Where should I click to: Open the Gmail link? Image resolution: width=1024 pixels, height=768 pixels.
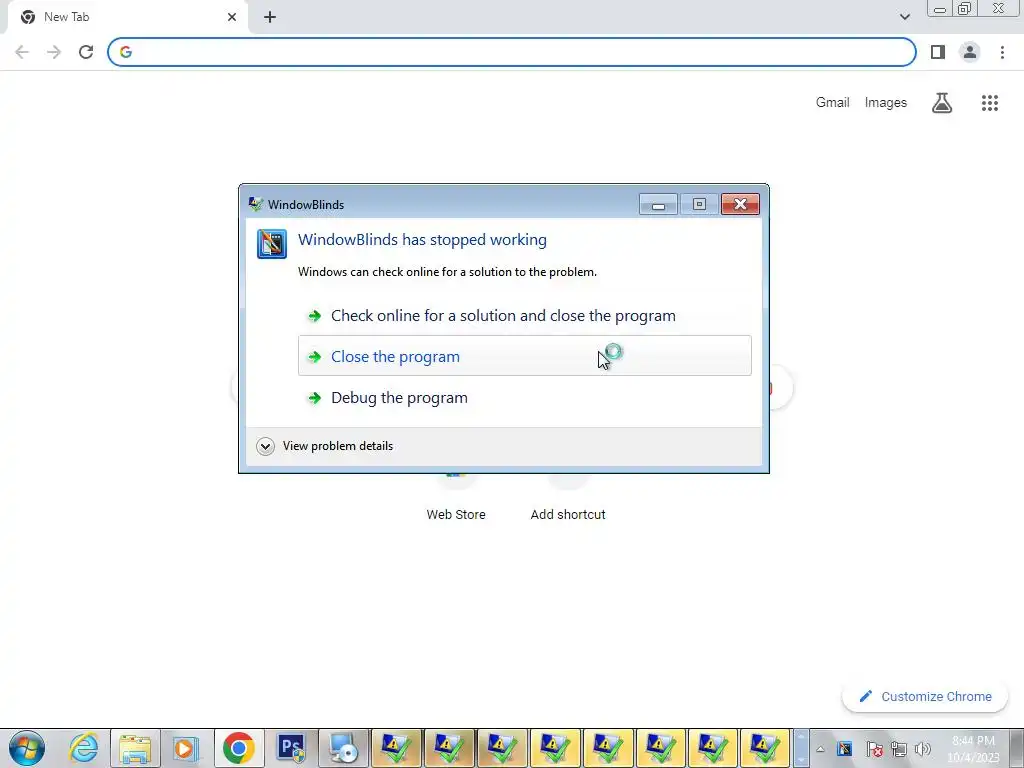(x=832, y=103)
